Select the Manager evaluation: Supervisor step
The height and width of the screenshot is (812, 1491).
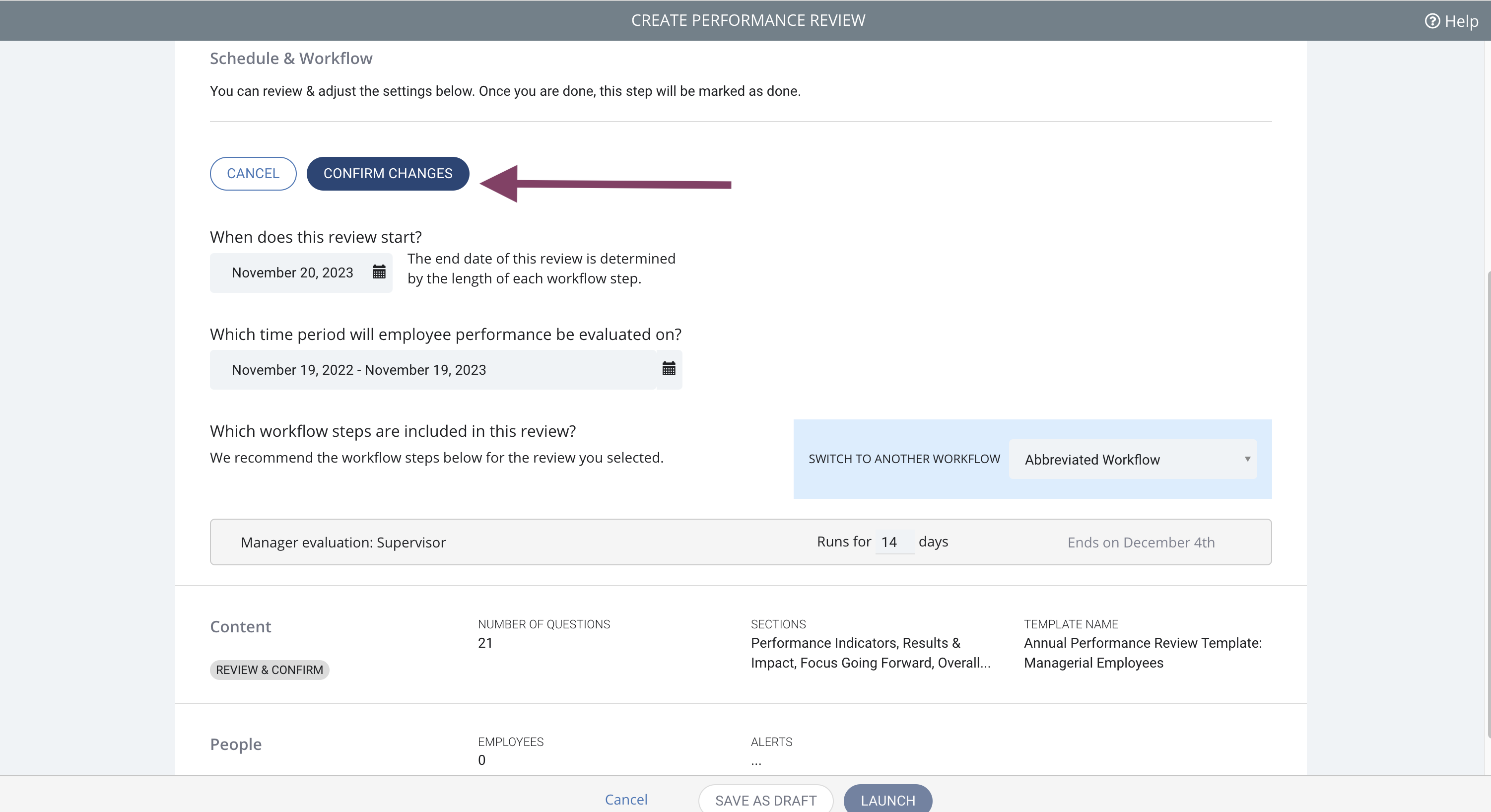(x=741, y=541)
